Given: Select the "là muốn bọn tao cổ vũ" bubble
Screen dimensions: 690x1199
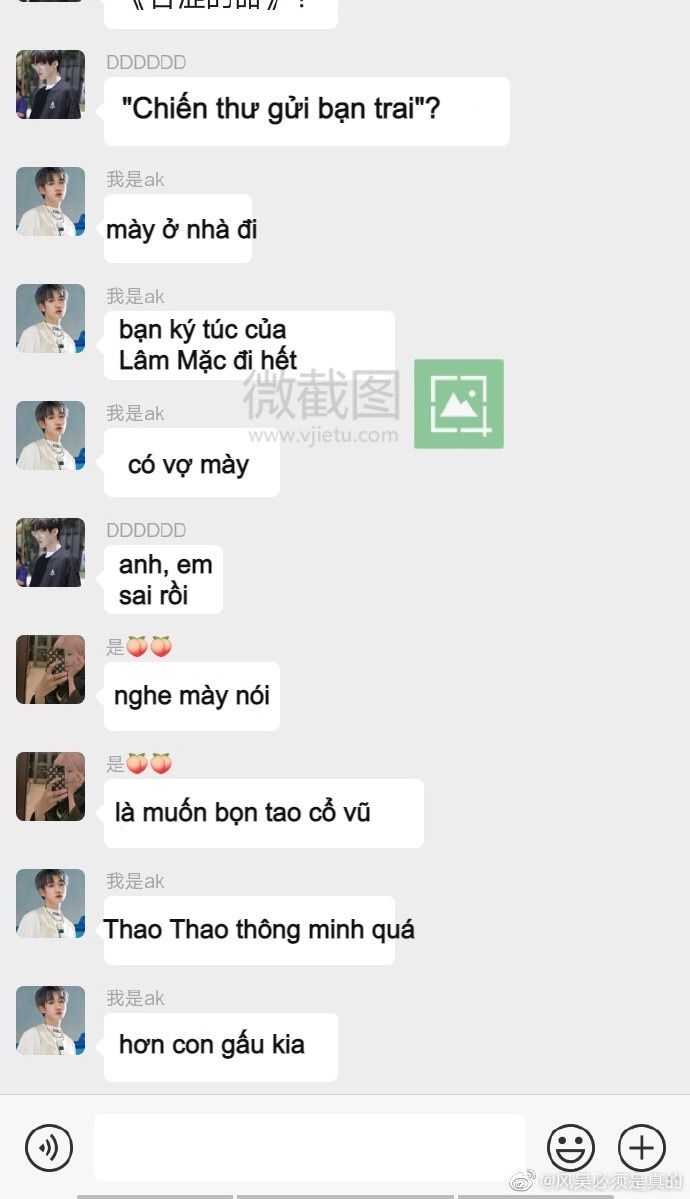Looking at the screenshot, I should 264,813.
